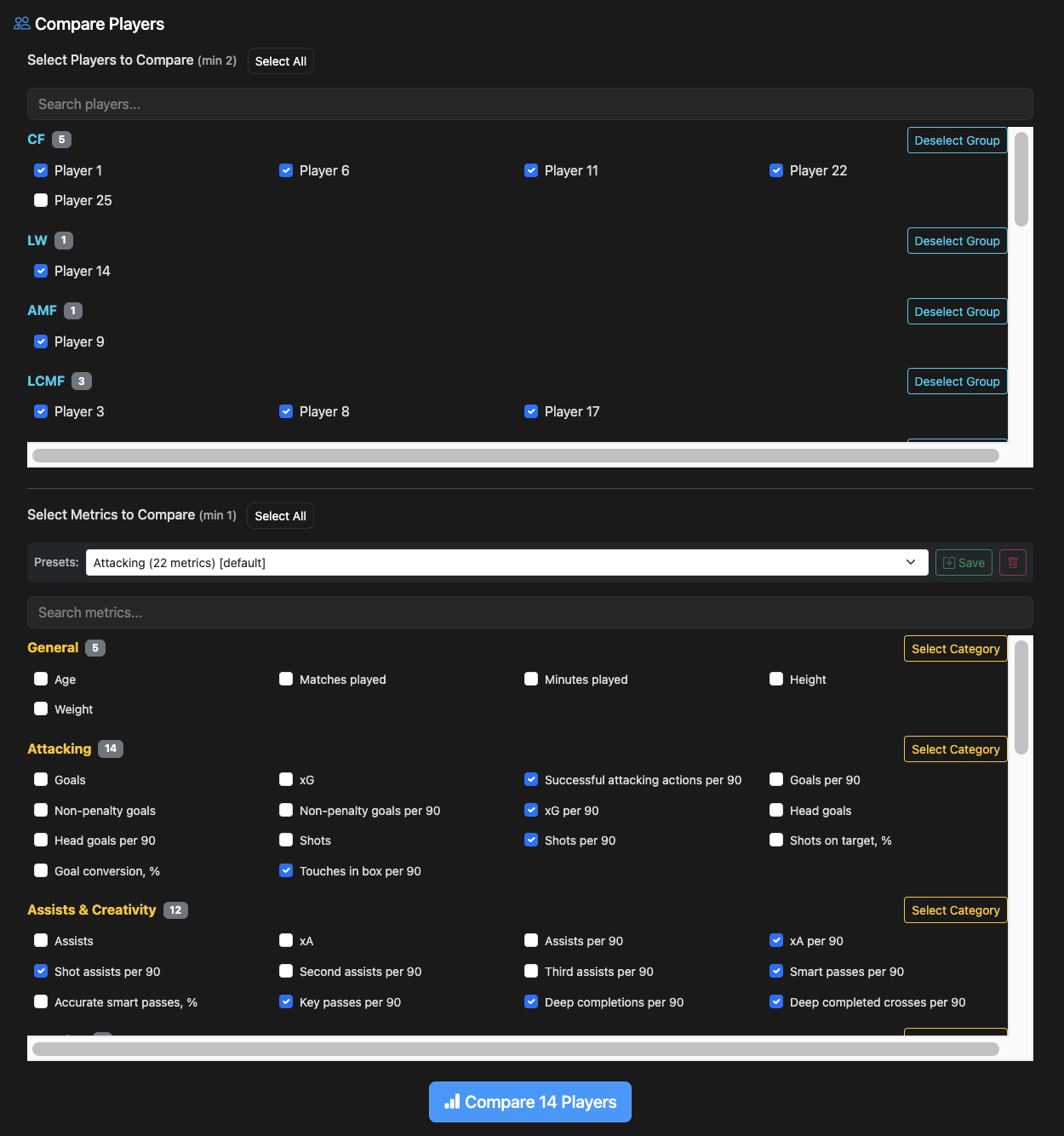Click Compare 14 Players button
The height and width of the screenshot is (1136, 1064).
529,1102
